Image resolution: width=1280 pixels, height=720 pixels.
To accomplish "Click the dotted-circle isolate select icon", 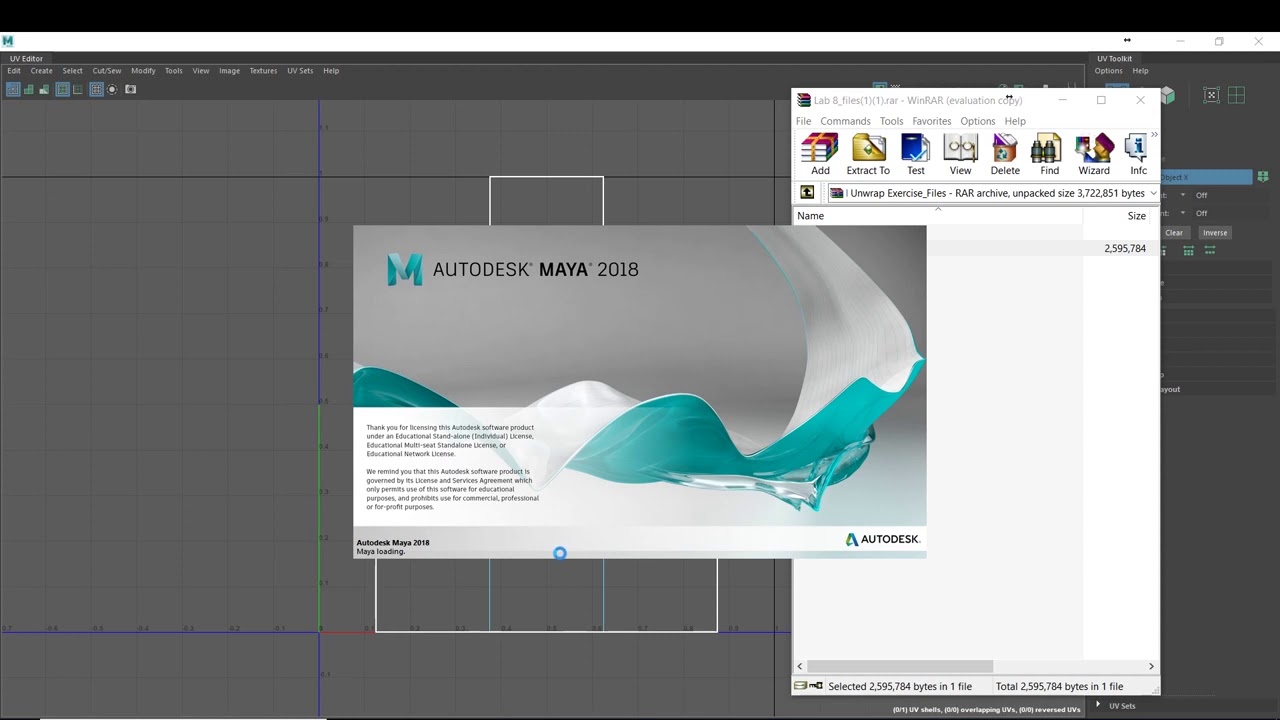I will (x=112, y=89).
